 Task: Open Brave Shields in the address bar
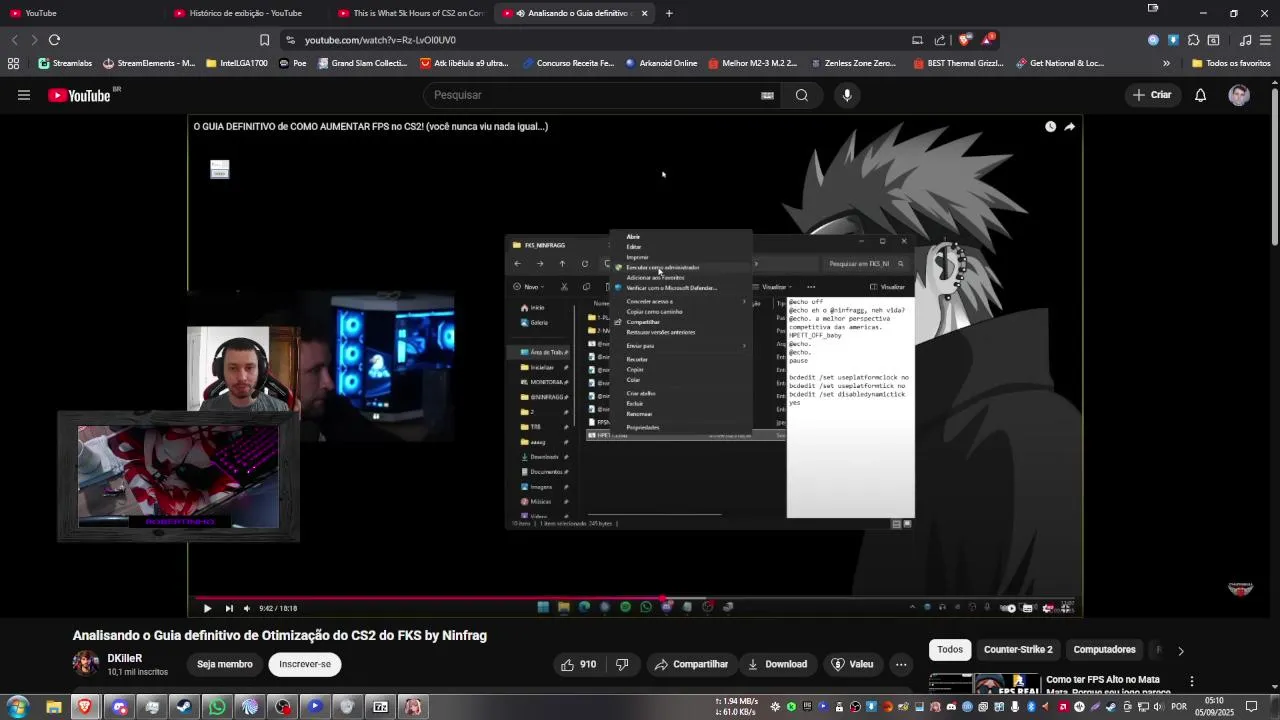point(964,40)
